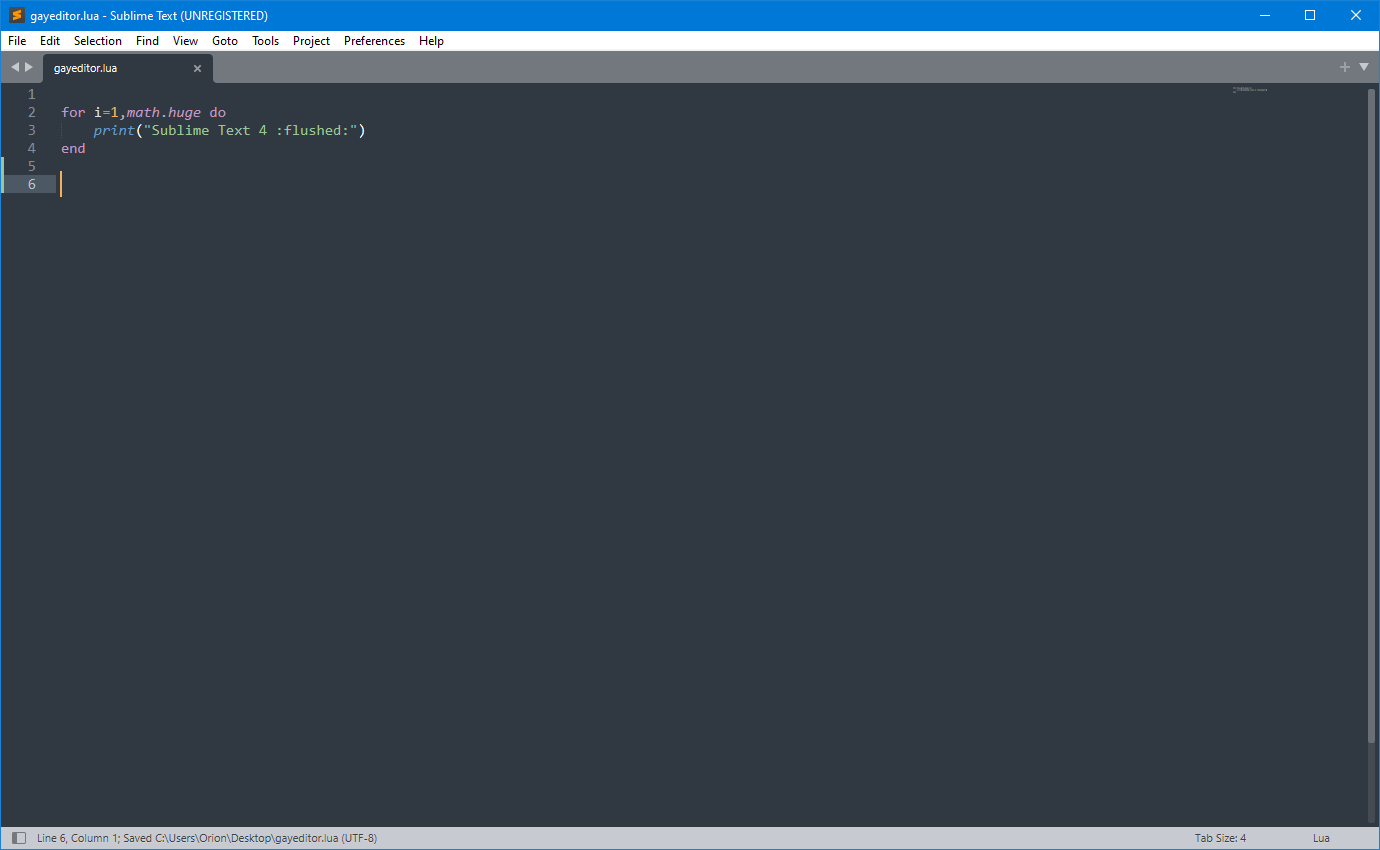Go to next tab with right arrow
This screenshot has width=1380, height=850.
pyautogui.click(x=29, y=67)
